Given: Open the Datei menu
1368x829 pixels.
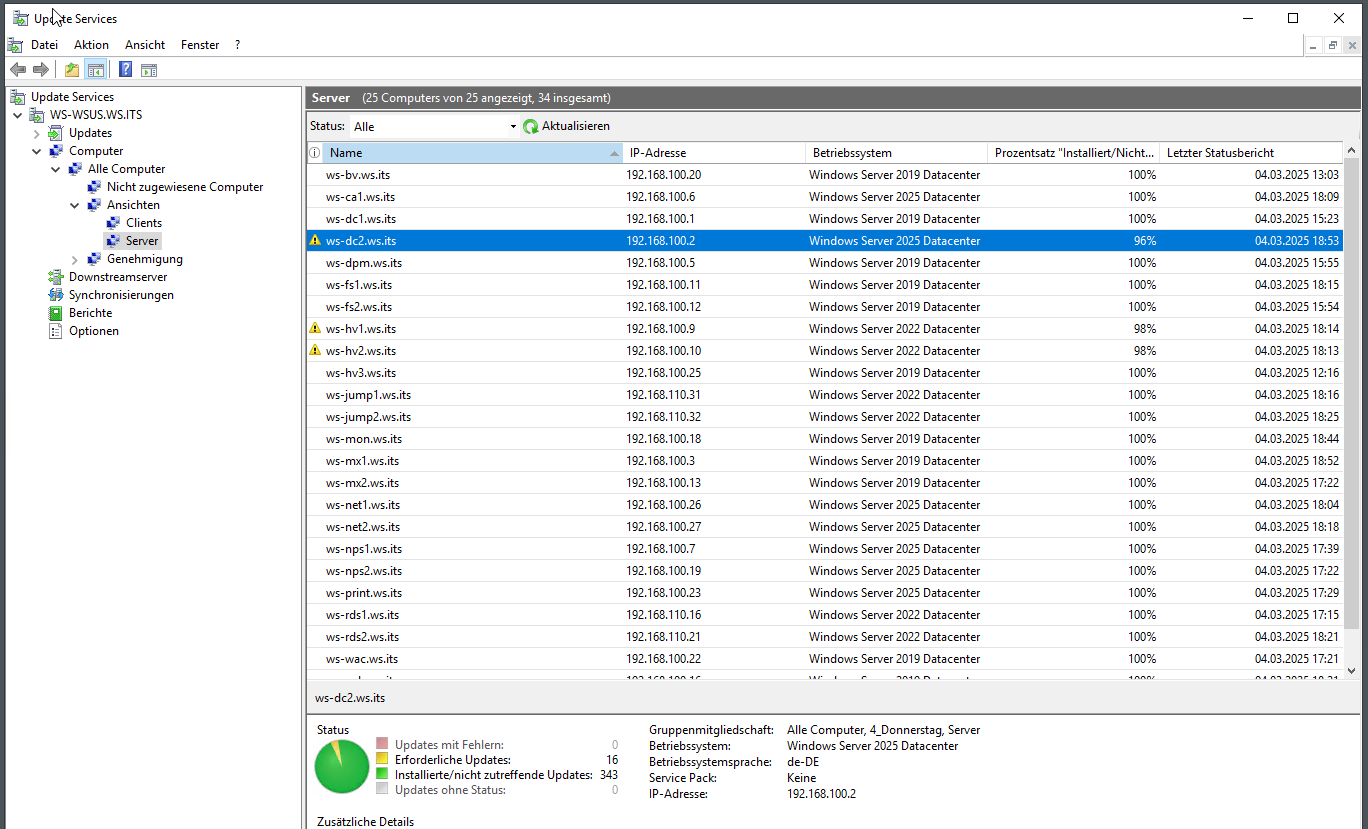Looking at the screenshot, I should 44,45.
